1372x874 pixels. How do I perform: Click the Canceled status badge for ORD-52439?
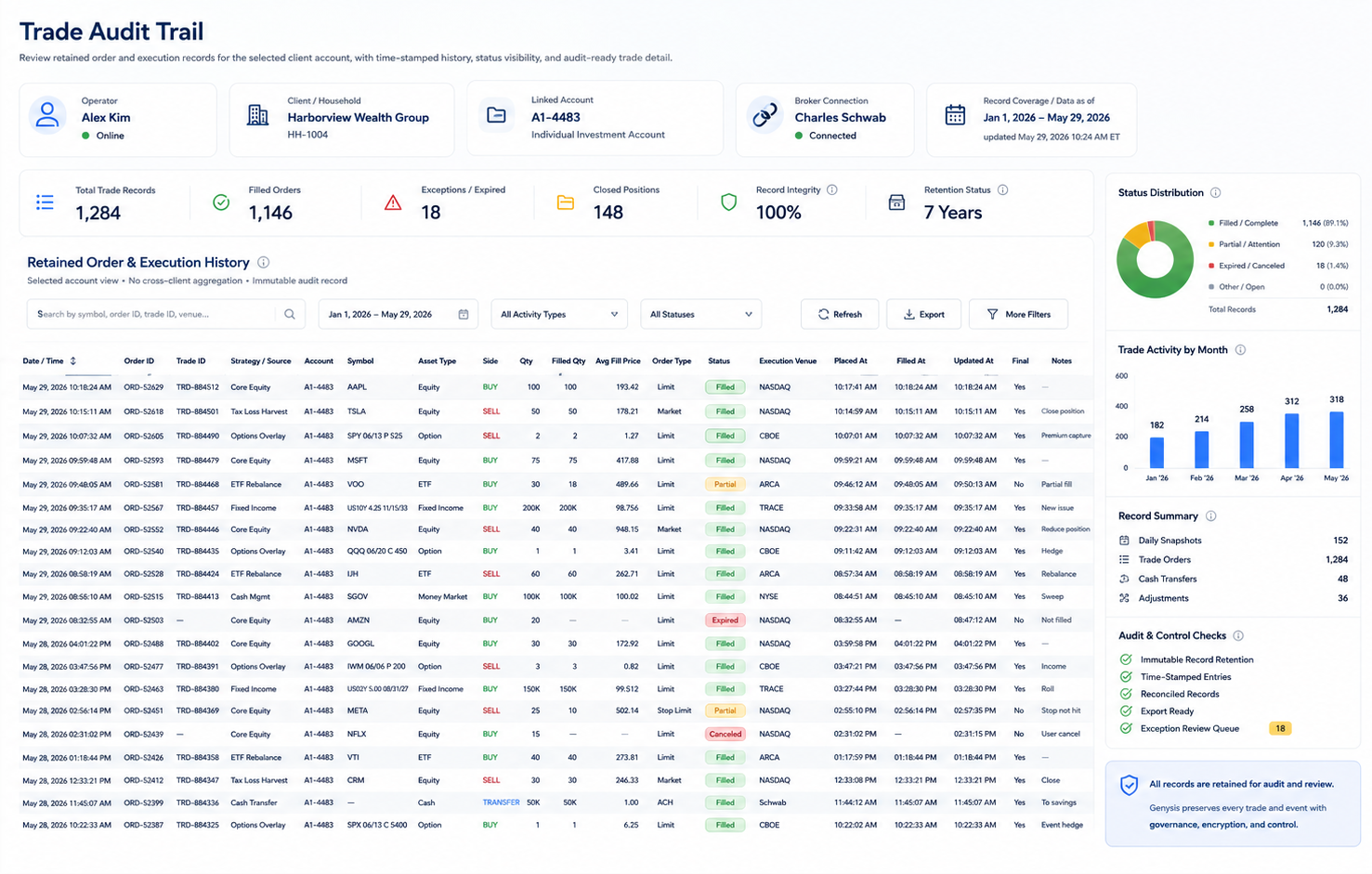725,734
